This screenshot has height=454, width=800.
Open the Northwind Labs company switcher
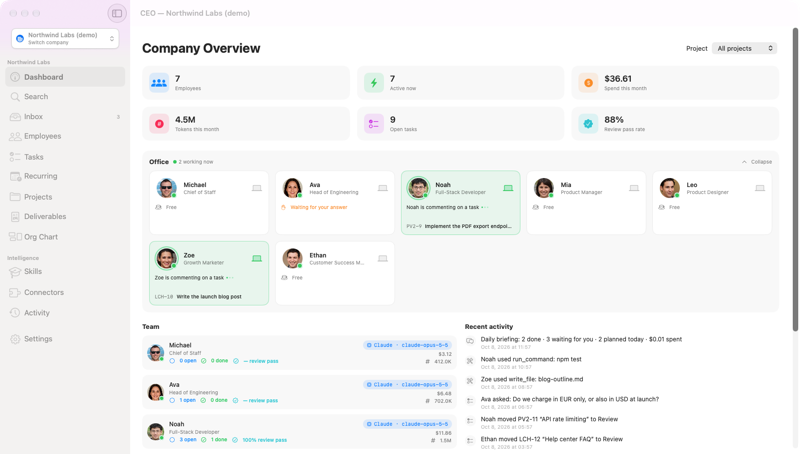(x=65, y=38)
